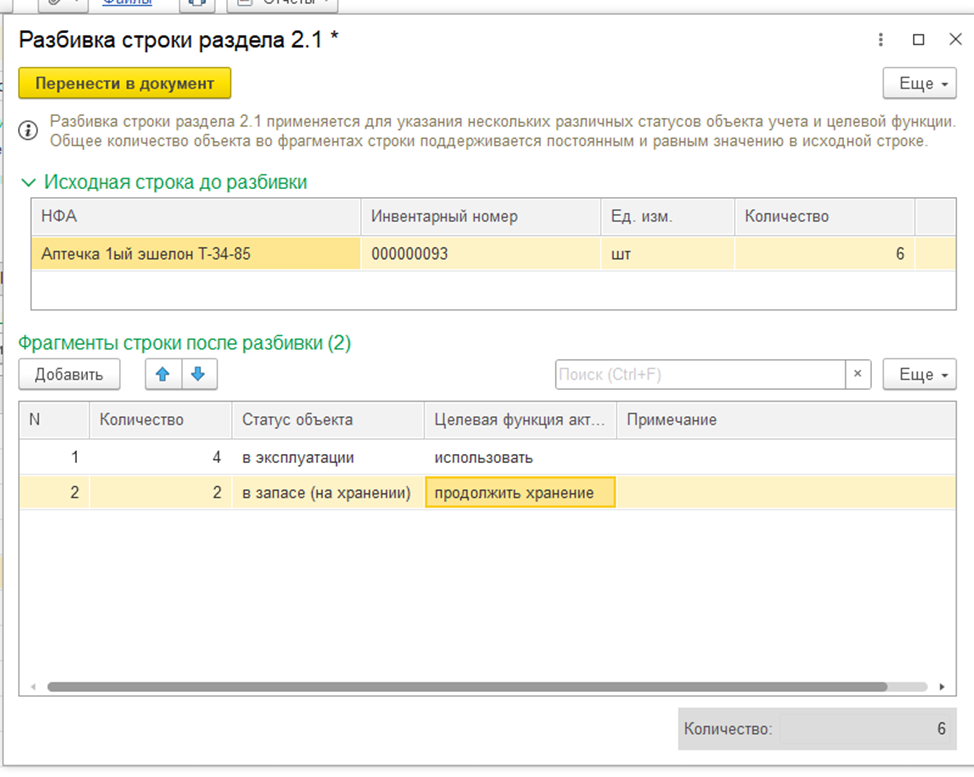Open the top 'Еще' dropdown menu
The width and height of the screenshot is (974, 777).
(x=919, y=83)
